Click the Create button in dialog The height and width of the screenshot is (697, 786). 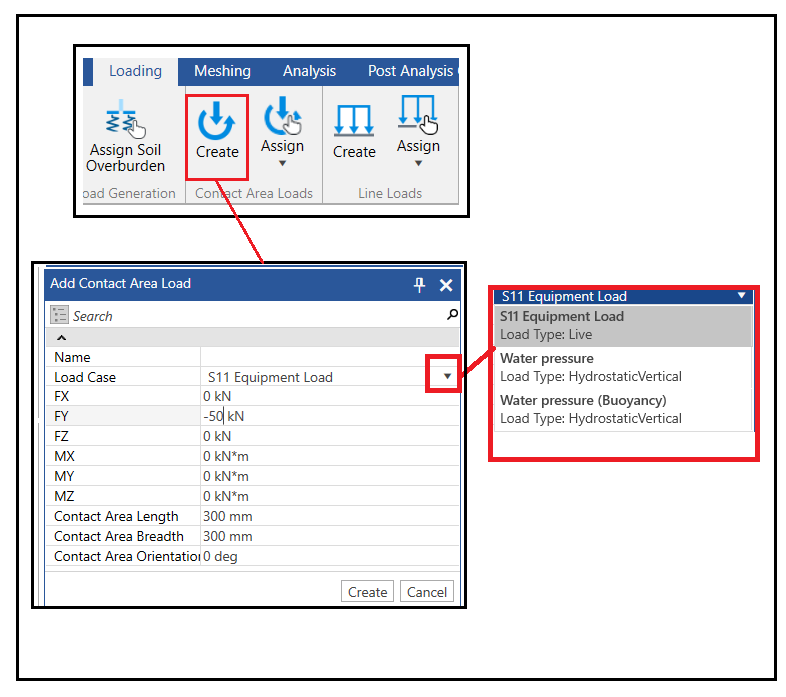tap(367, 592)
